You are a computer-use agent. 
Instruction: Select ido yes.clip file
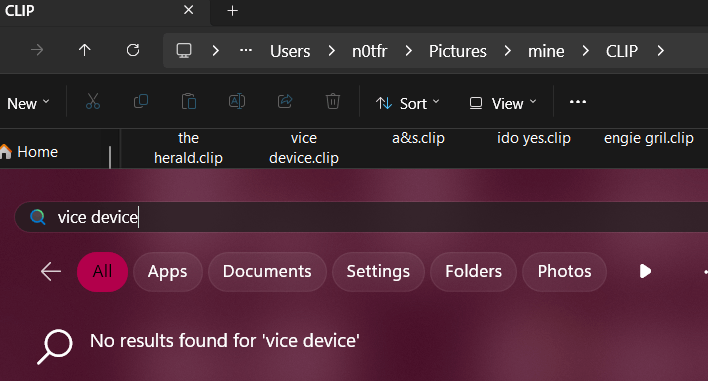[534, 138]
